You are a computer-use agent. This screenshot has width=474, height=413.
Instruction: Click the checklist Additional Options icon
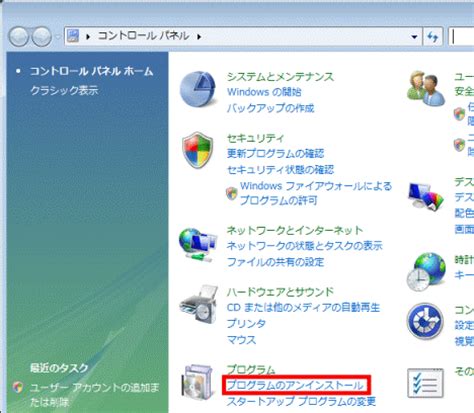point(425,383)
